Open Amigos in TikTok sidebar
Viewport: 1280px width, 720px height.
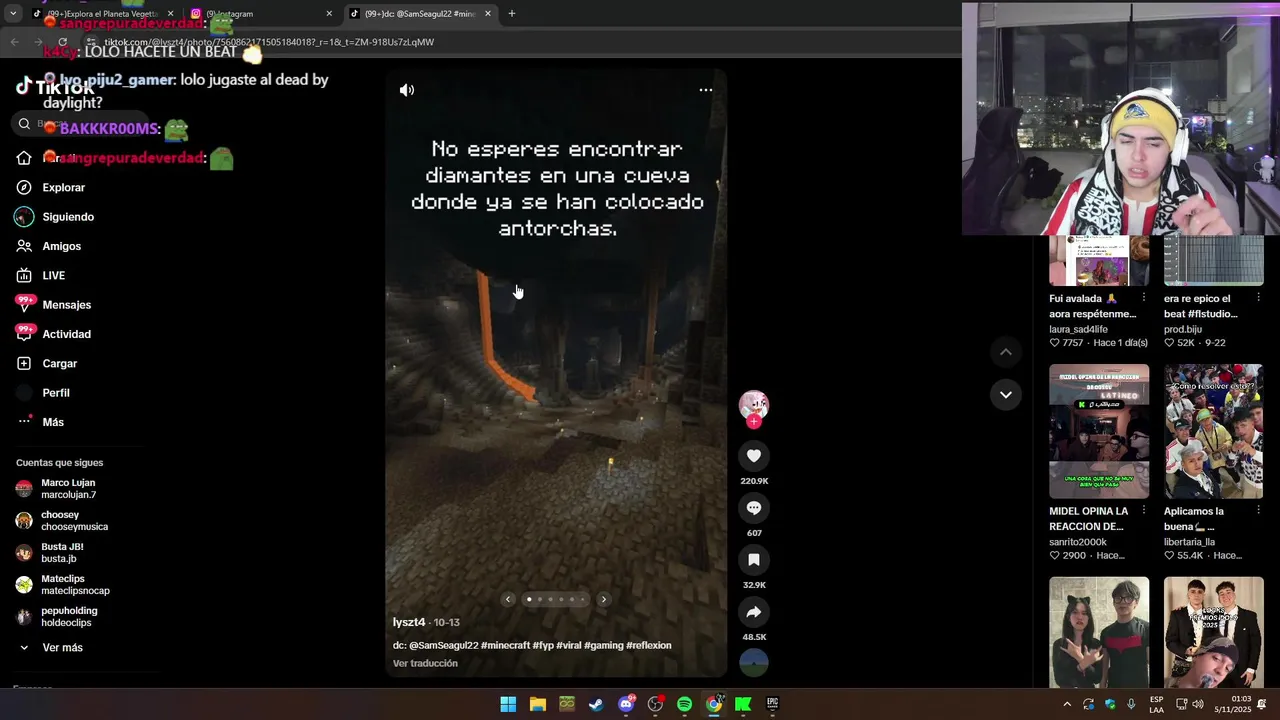62,246
